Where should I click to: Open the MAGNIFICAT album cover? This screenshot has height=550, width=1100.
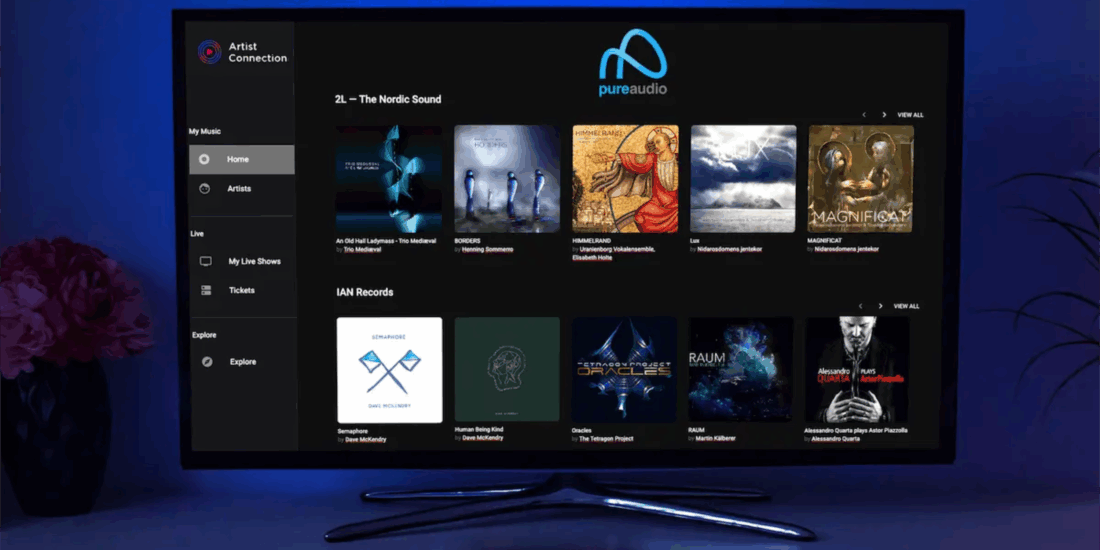(x=861, y=179)
